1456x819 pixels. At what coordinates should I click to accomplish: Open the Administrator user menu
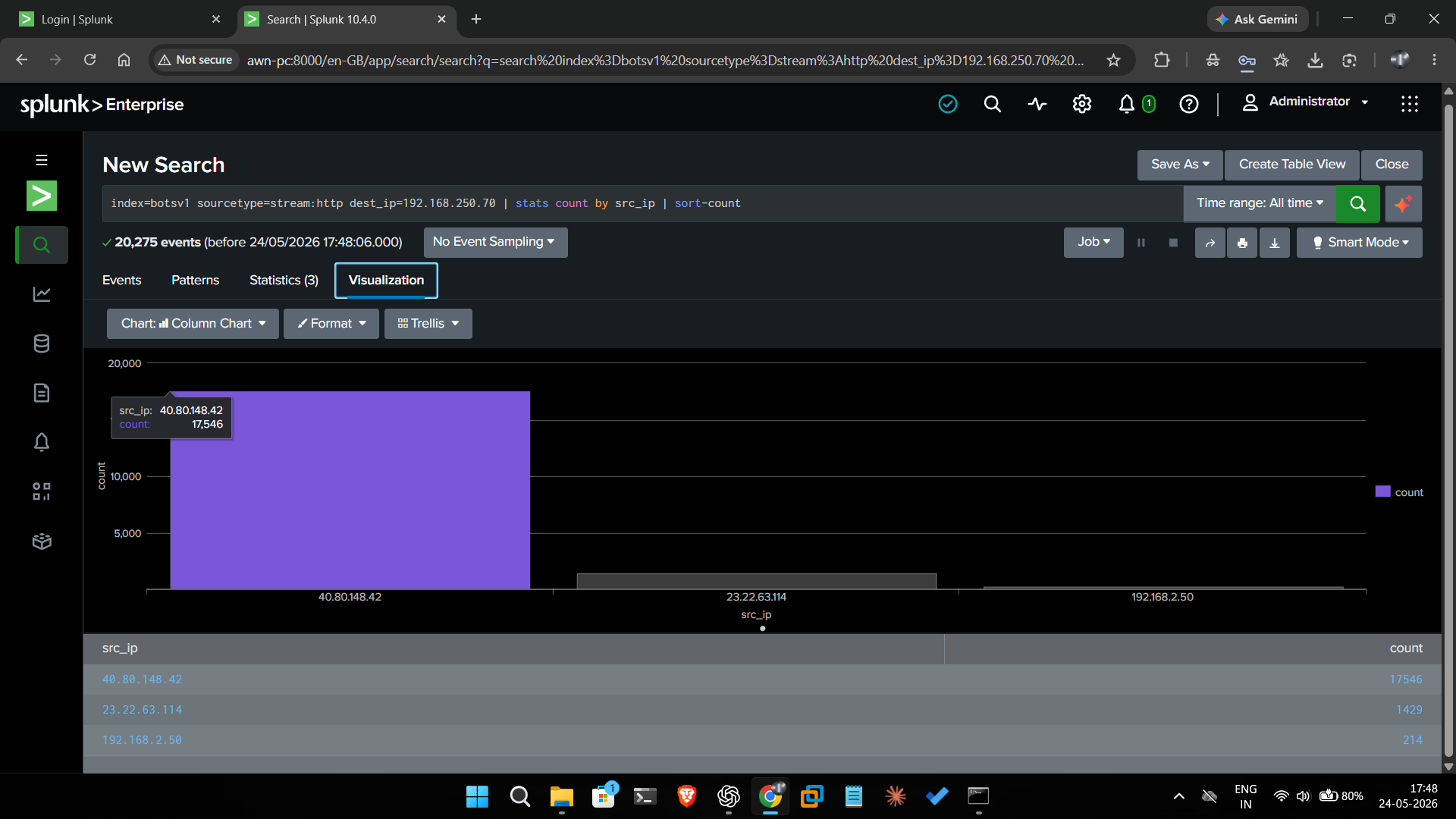tap(1305, 102)
